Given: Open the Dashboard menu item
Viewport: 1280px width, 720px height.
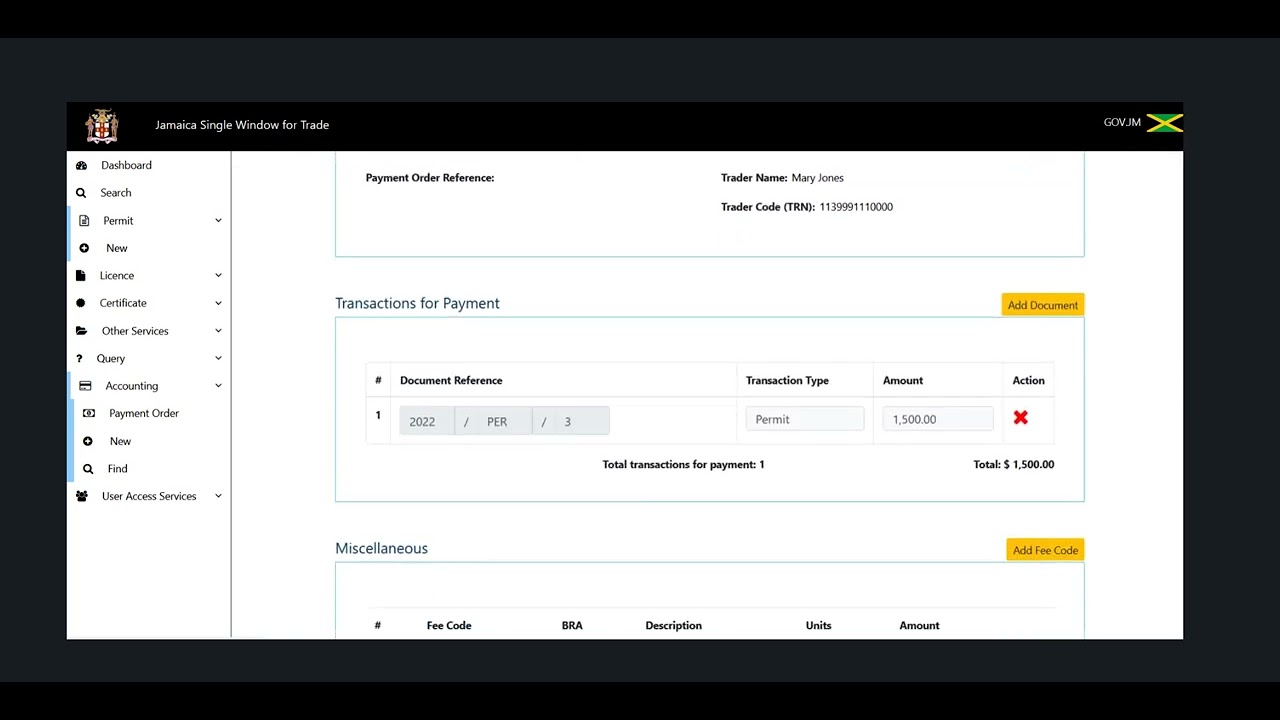Looking at the screenshot, I should (x=126, y=165).
